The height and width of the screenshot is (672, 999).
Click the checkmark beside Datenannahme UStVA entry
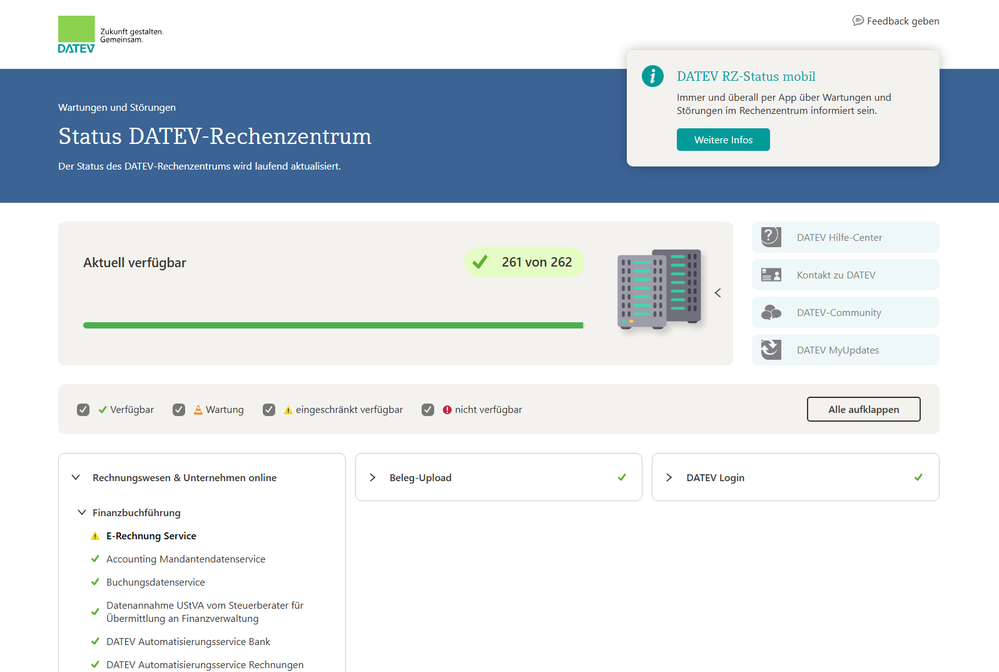tap(95, 611)
